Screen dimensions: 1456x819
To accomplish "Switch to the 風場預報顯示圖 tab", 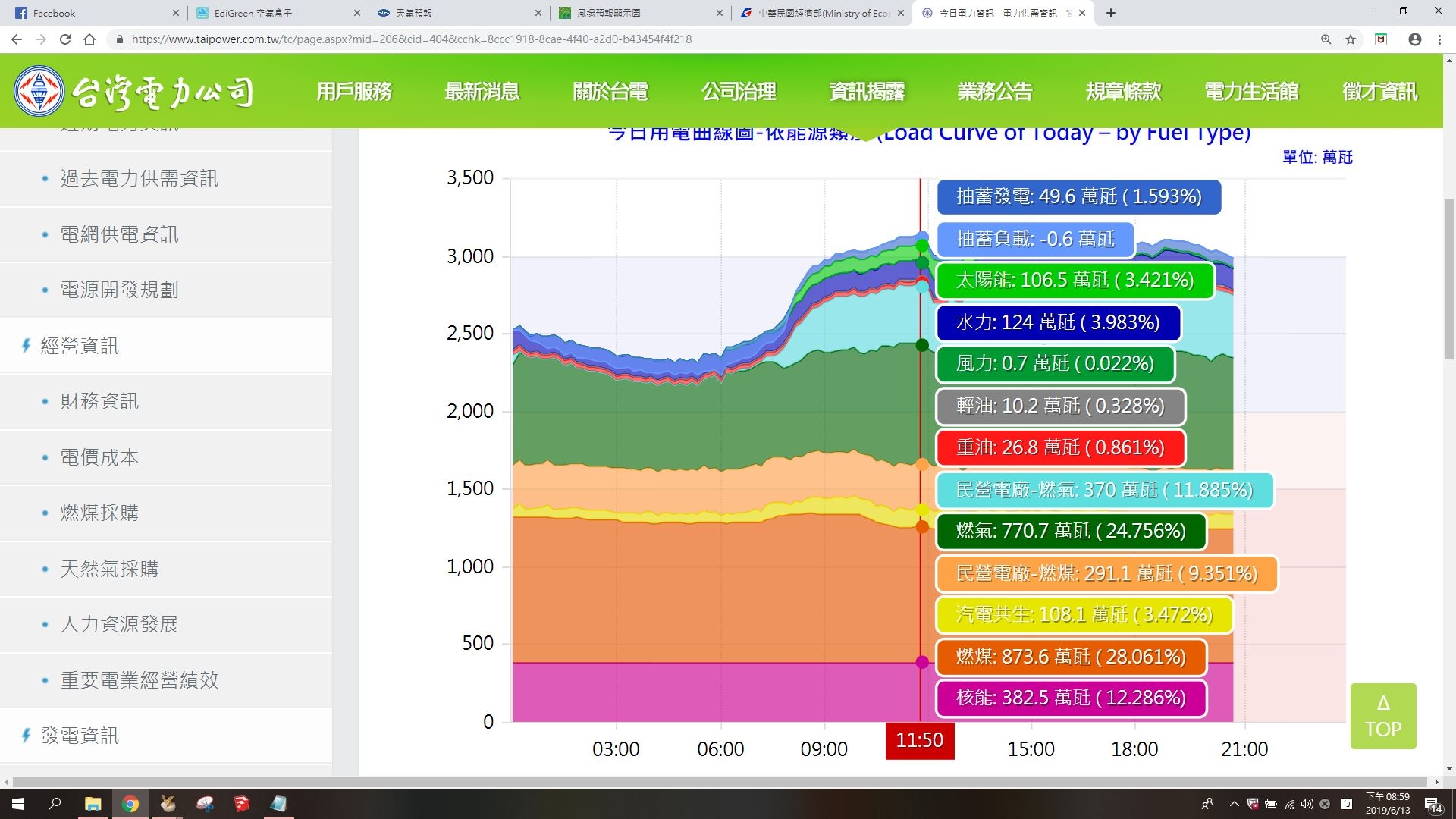I will tap(641, 13).
